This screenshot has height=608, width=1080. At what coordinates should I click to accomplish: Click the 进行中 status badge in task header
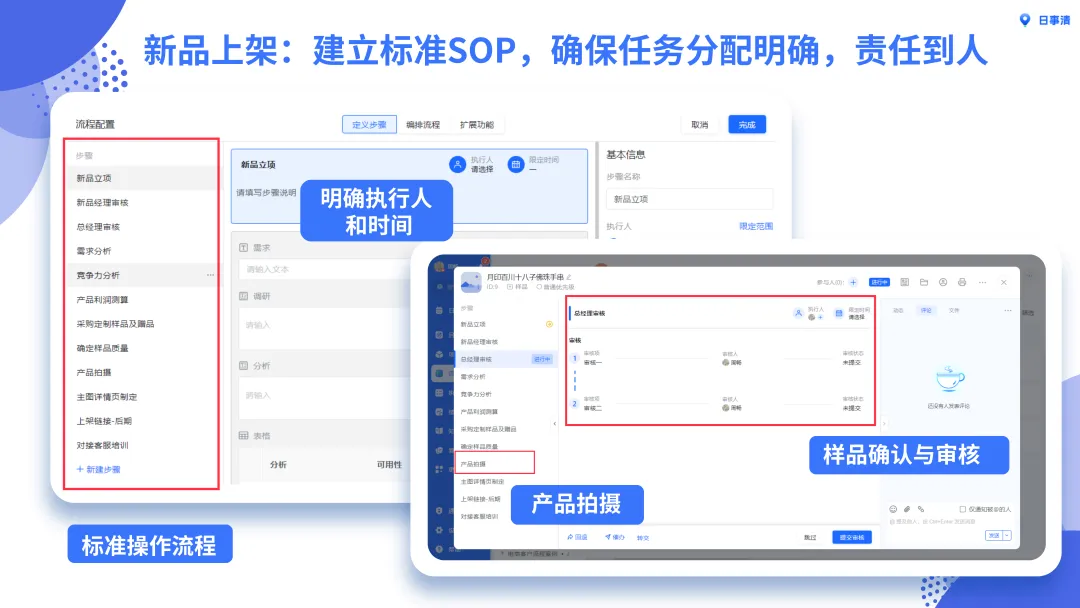[880, 282]
